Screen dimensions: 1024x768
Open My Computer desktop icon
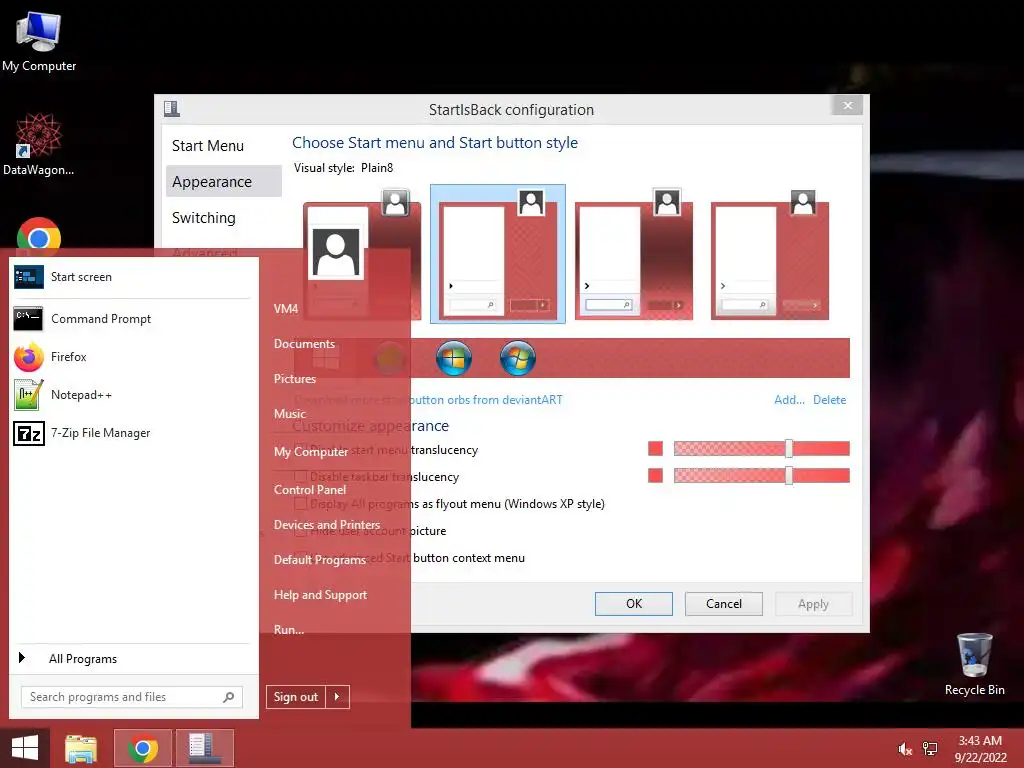[x=39, y=41]
